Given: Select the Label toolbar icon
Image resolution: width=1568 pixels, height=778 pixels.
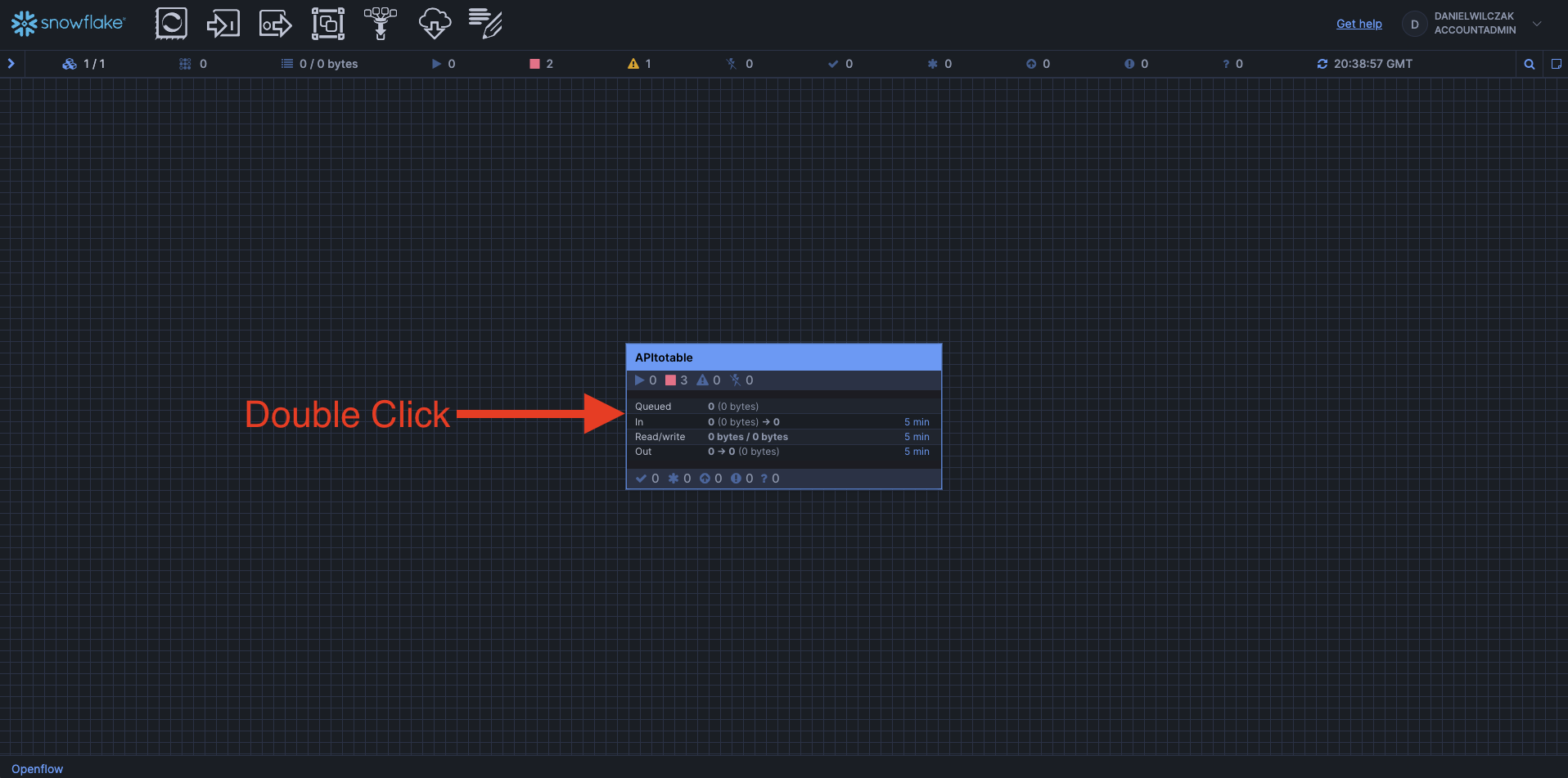Looking at the screenshot, I should point(485,24).
